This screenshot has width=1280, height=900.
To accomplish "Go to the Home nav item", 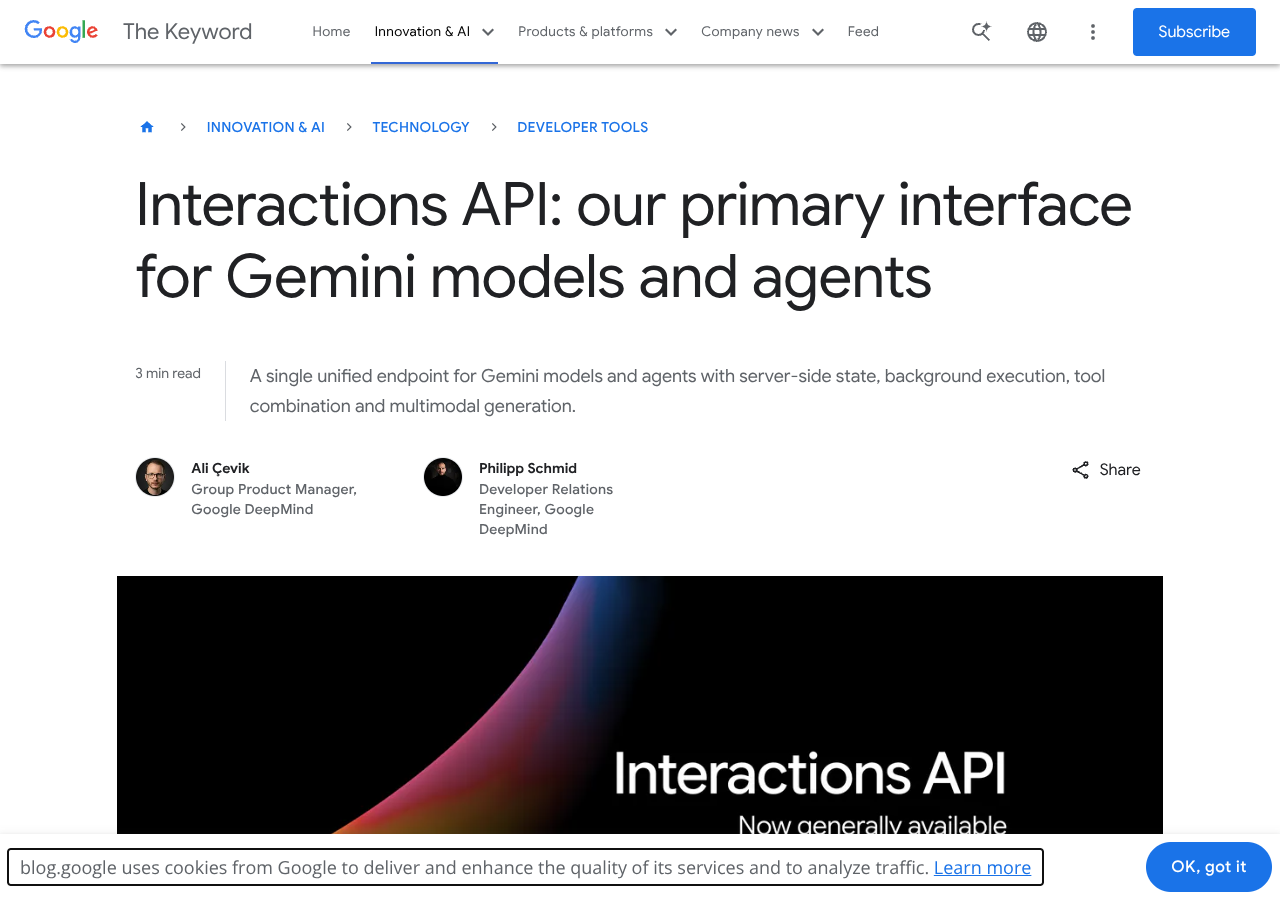I will 331,32.
